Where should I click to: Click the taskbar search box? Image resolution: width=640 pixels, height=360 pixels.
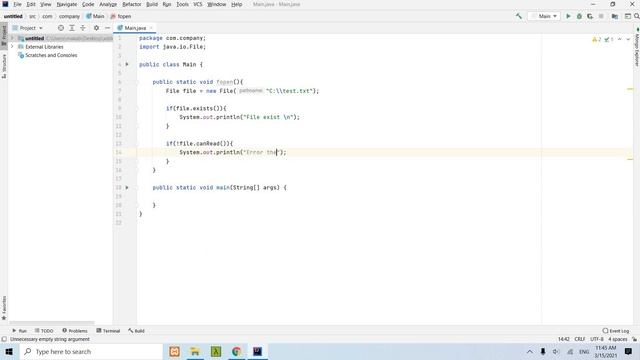point(91,351)
